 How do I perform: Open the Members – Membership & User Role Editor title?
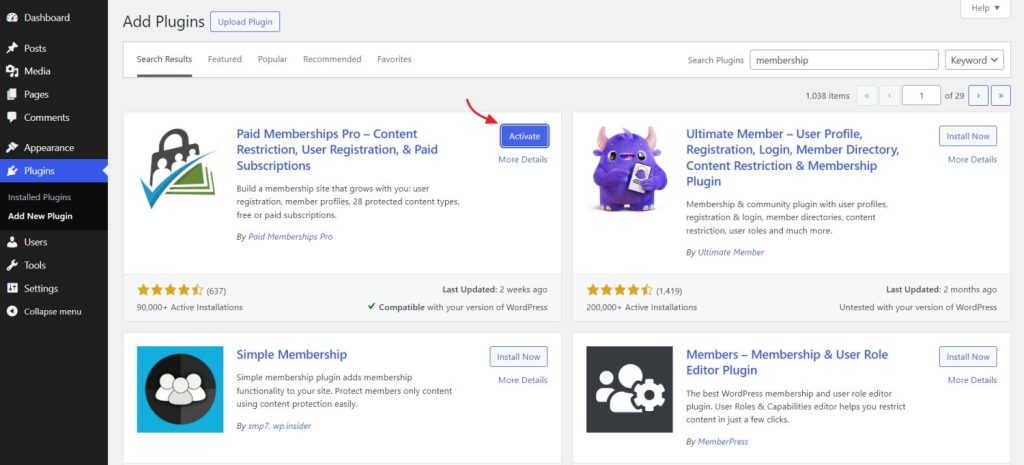point(787,362)
